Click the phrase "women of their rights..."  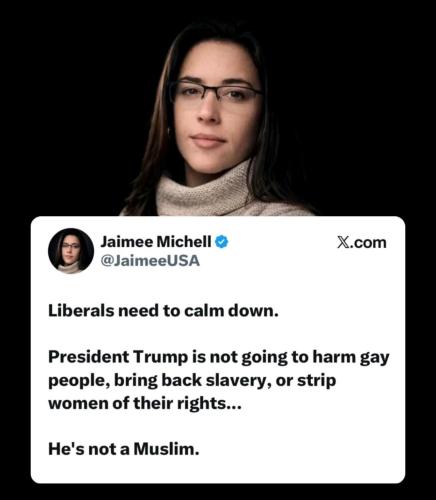(x=144, y=404)
